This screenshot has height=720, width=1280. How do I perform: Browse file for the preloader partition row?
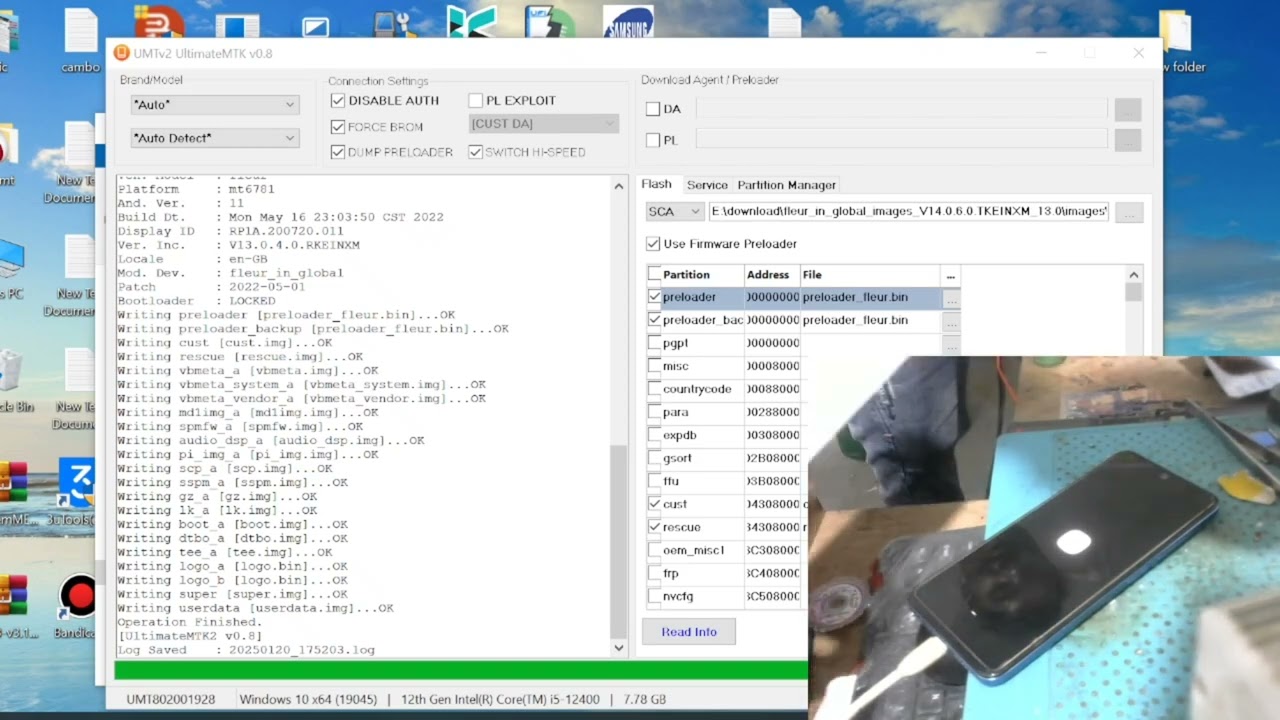tap(951, 298)
